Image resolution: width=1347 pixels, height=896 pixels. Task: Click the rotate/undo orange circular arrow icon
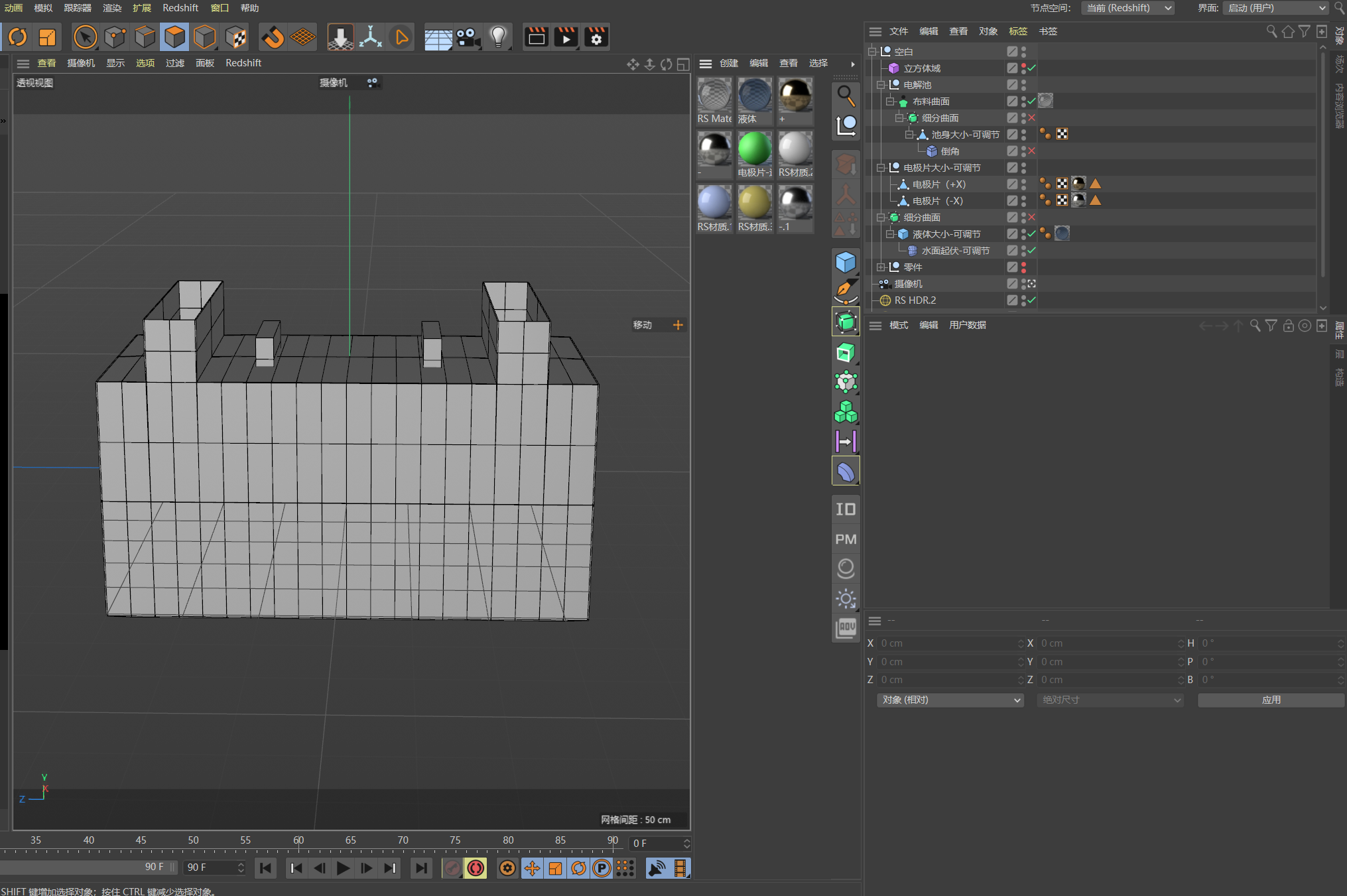tap(17, 37)
